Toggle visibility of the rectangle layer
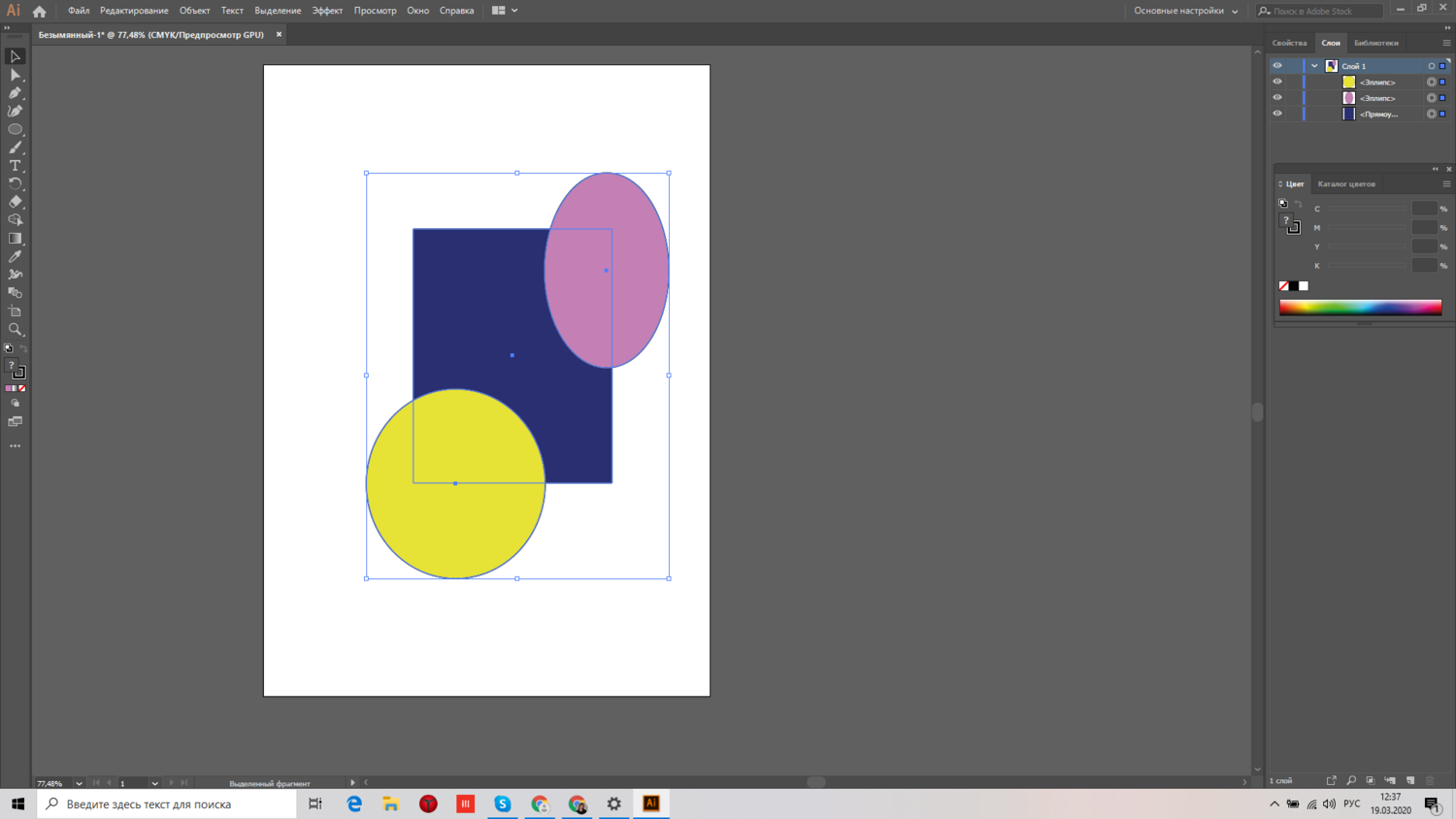Image resolution: width=1456 pixels, height=819 pixels. click(1277, 114)
